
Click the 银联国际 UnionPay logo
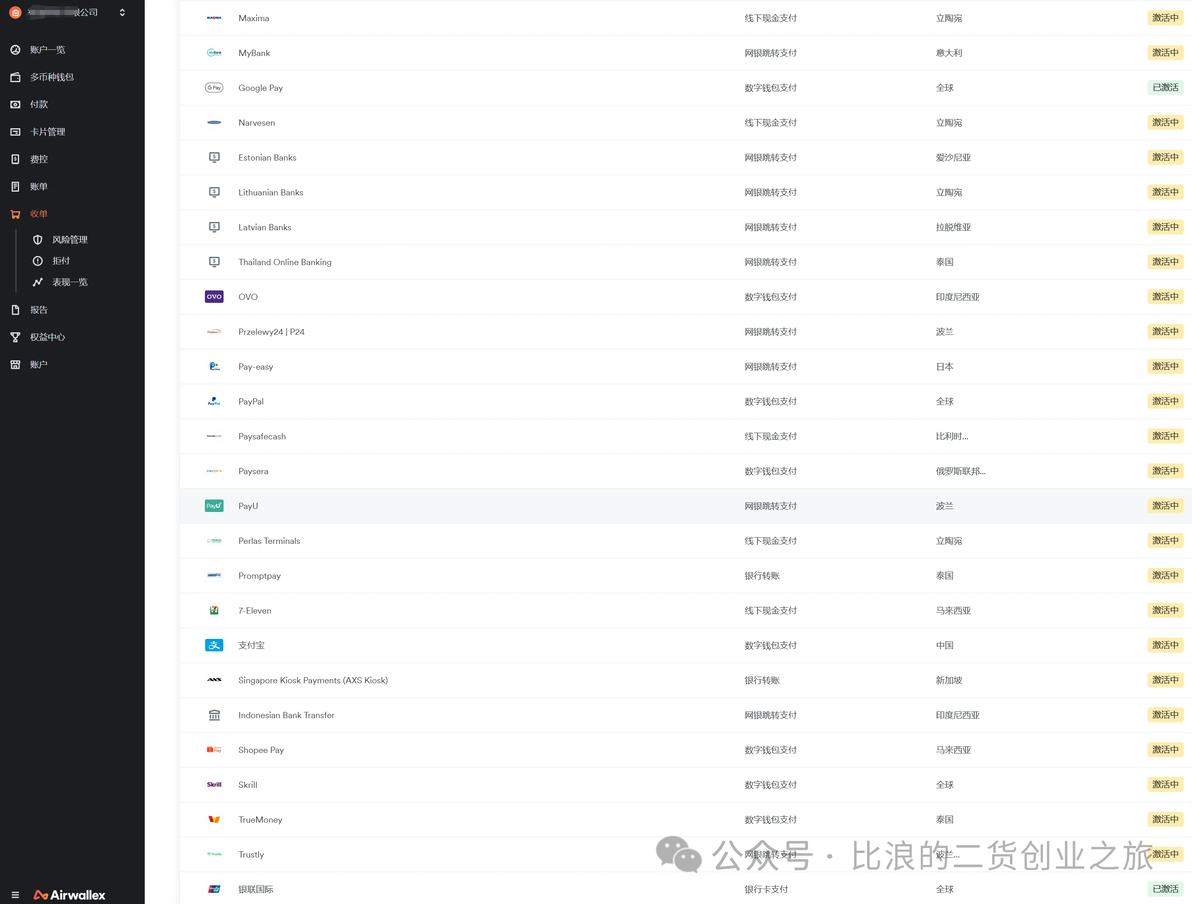[214, 889]
